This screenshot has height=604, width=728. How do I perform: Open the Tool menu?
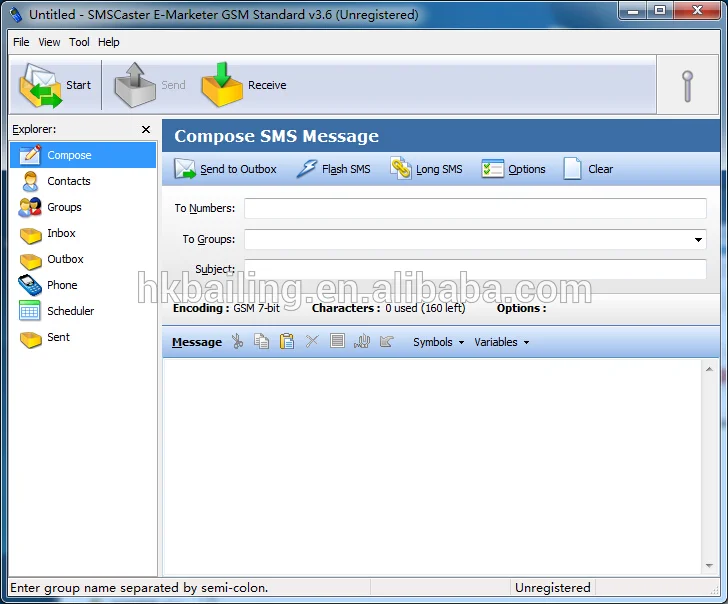click(x=79, y=42)
